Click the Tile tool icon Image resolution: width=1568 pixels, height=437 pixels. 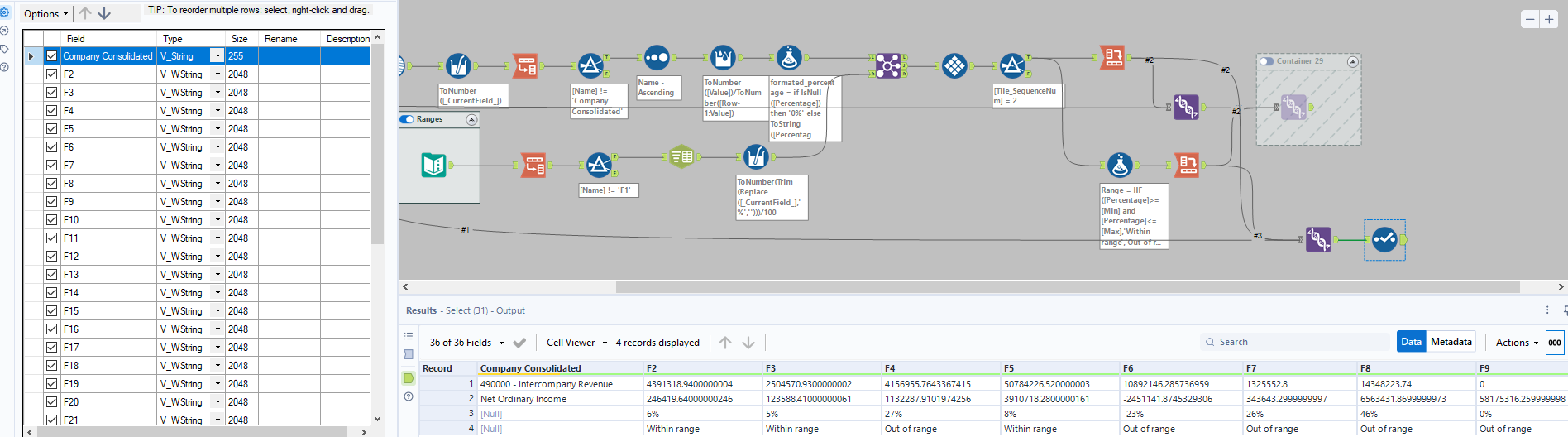954,65
